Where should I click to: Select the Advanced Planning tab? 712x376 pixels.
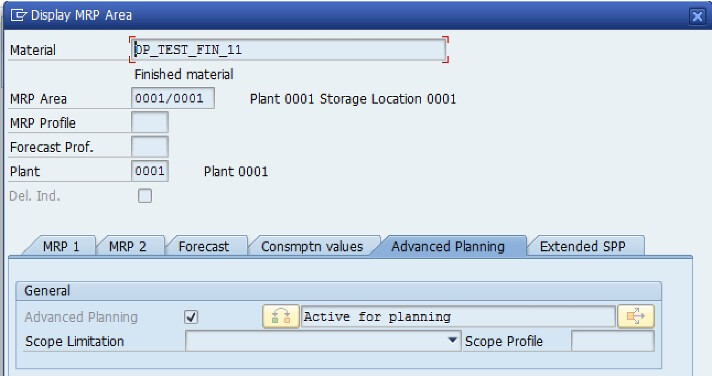pyautogui.click(x=448, y=246)
